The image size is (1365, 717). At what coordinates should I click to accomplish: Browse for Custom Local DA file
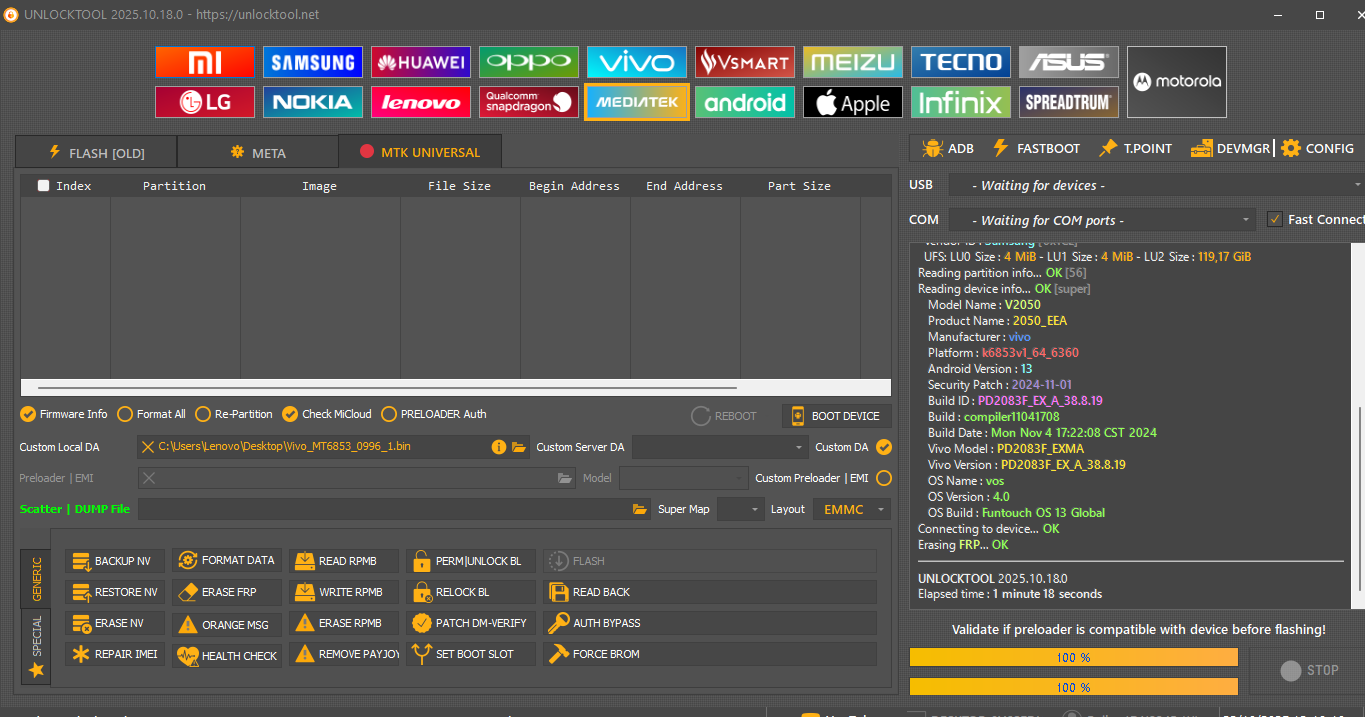tap(519, 447)
